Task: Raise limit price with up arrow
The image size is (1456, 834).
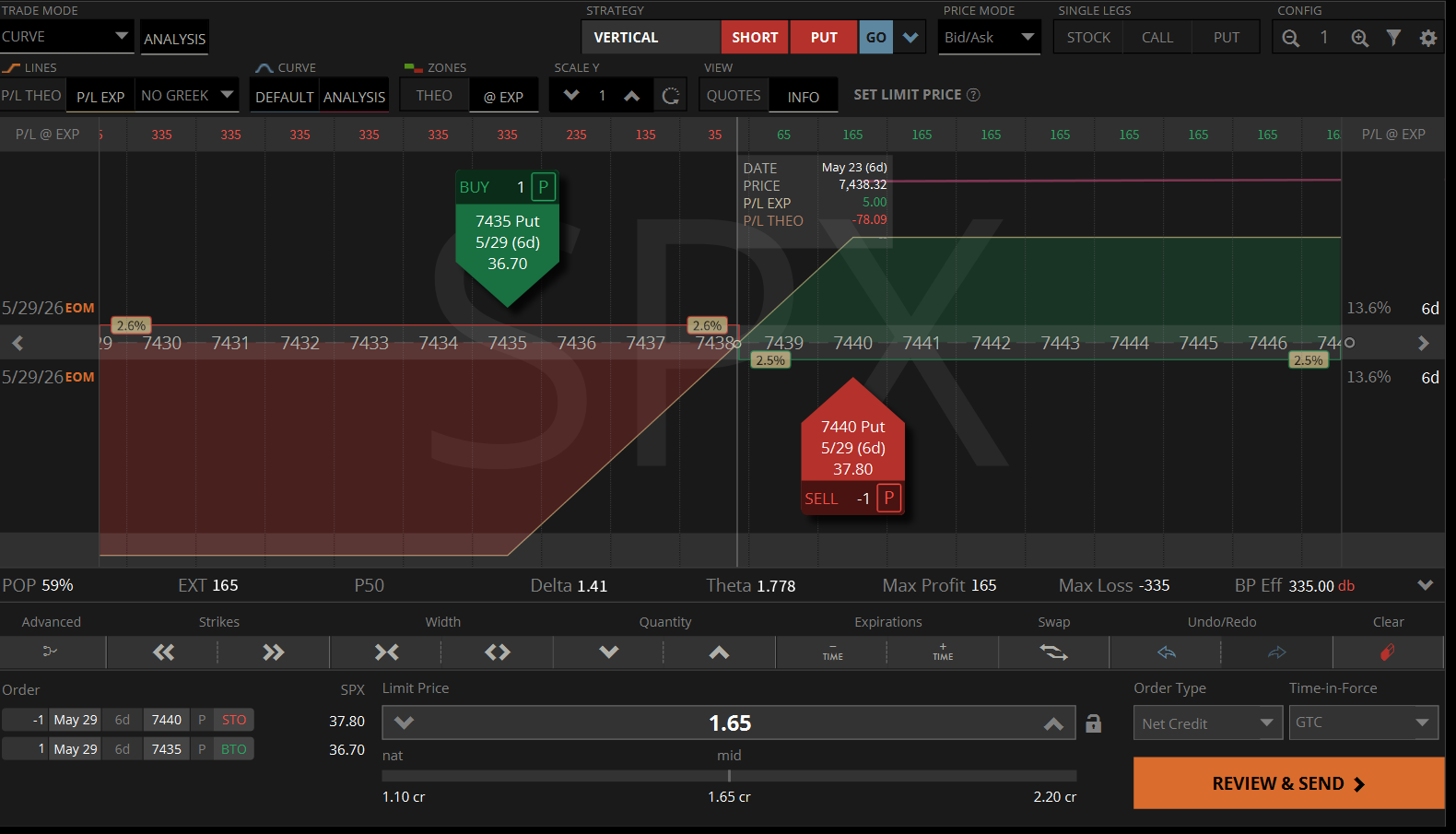Action: coord(1054,723)
